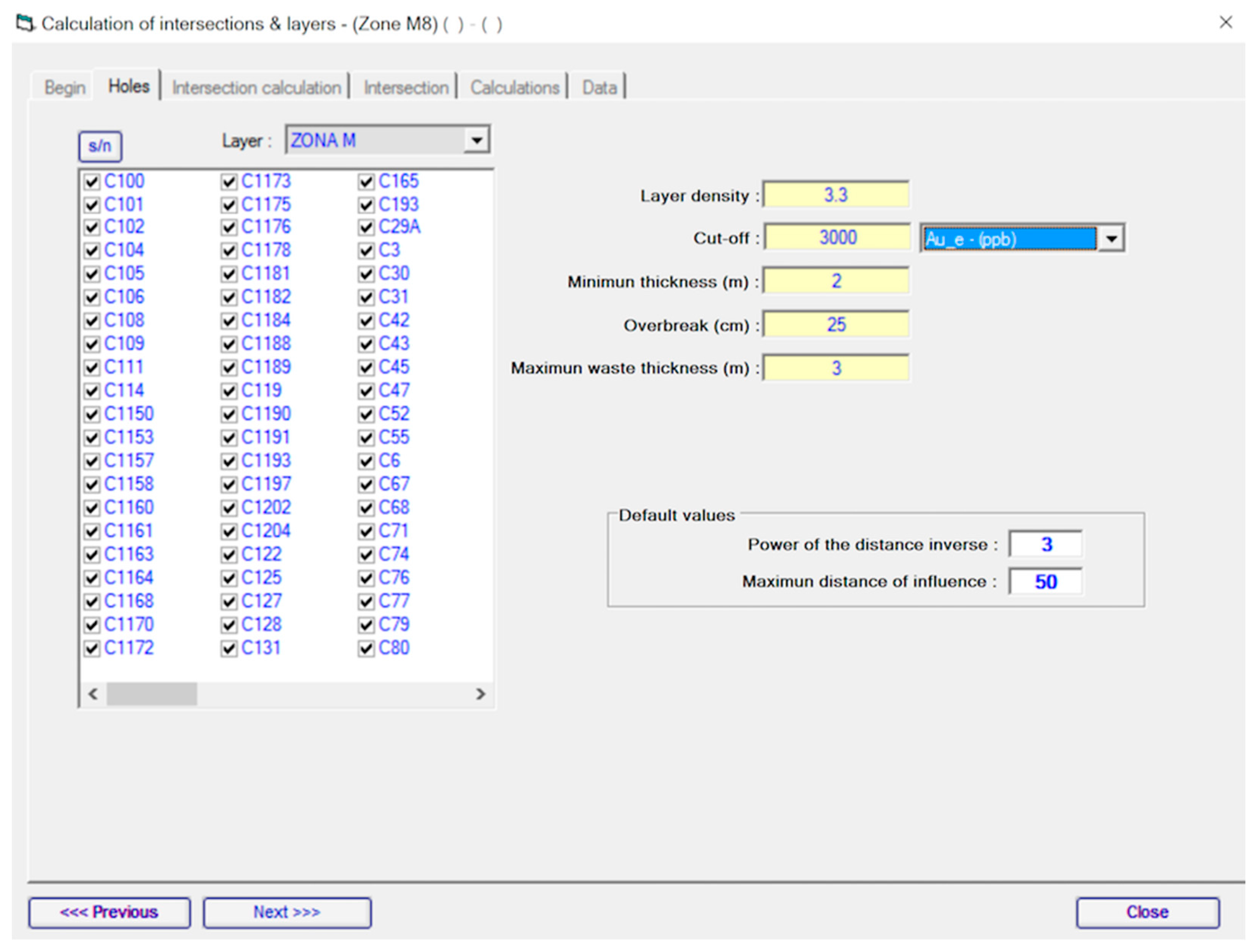
Task: Toggle the C29A hole checkbox
Action: pyautogui.click(x=366, y=228)
